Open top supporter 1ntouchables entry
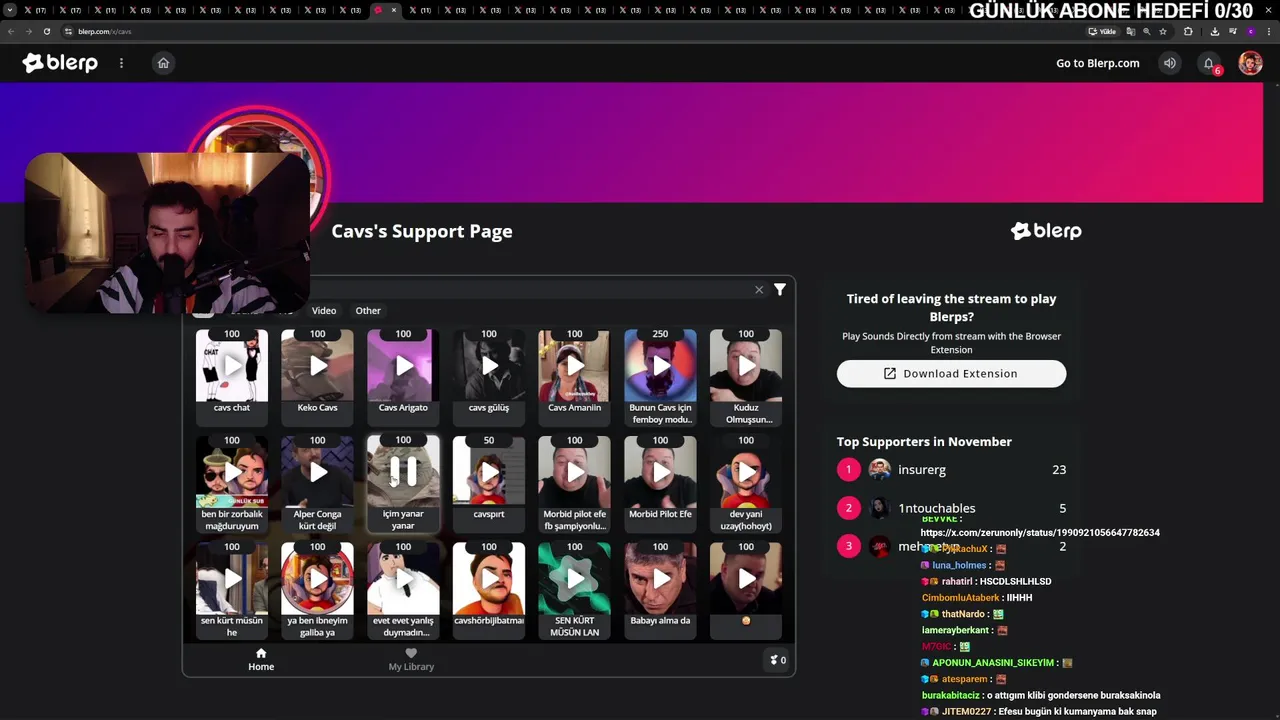 [x=951, y=508]
